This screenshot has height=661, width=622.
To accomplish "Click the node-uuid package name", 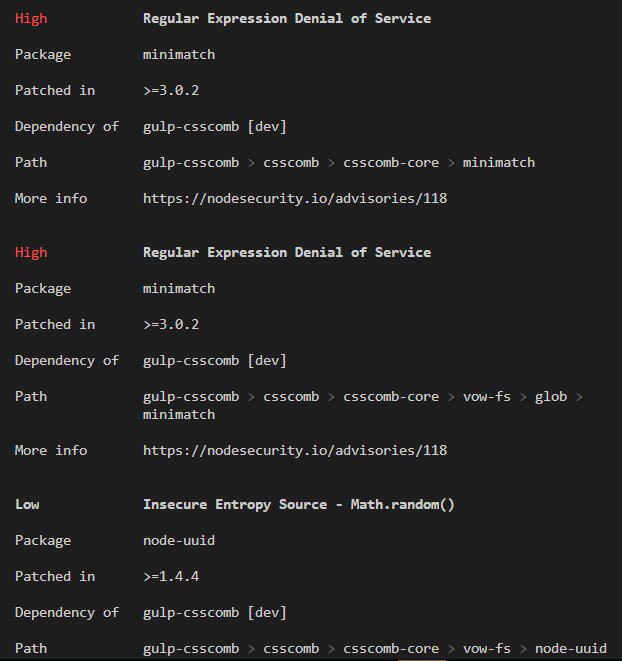I will click(x=179, y=541).
